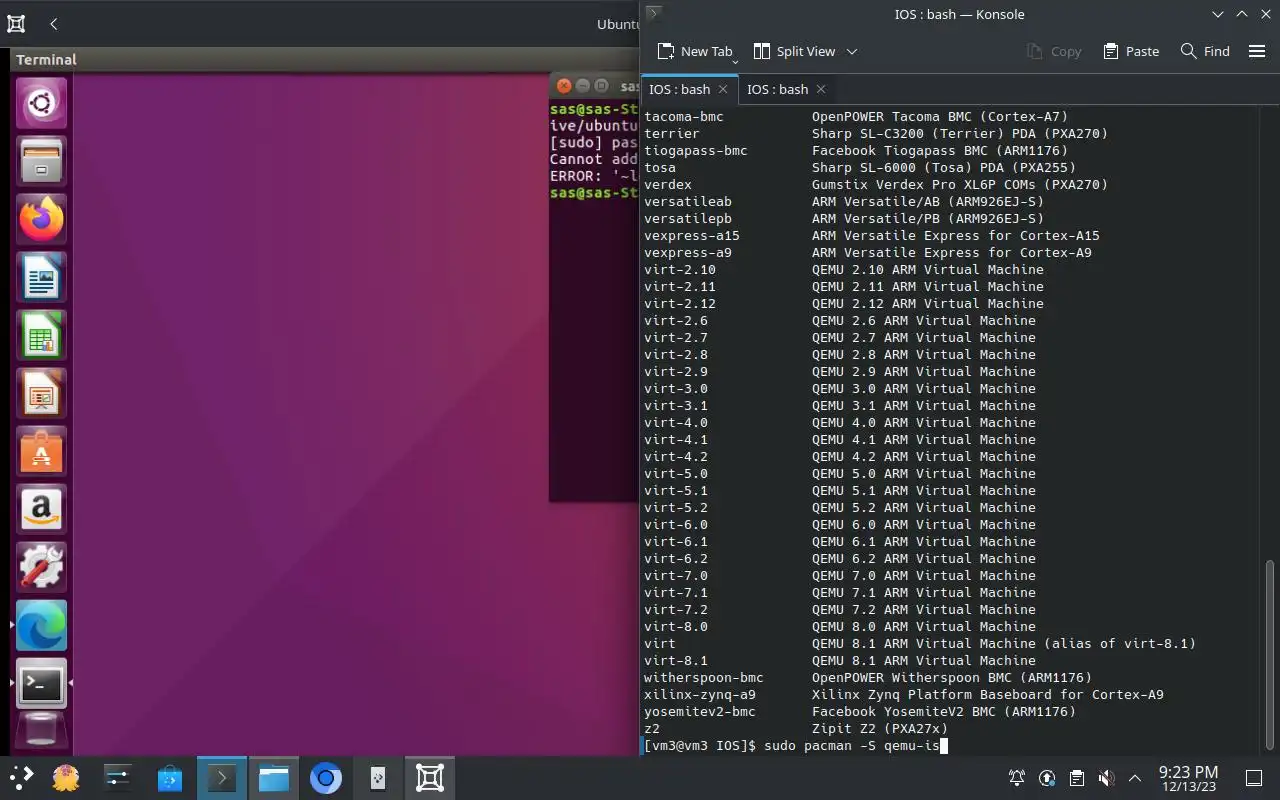Close the second IOS : bash tab

(x=821, y=89)
